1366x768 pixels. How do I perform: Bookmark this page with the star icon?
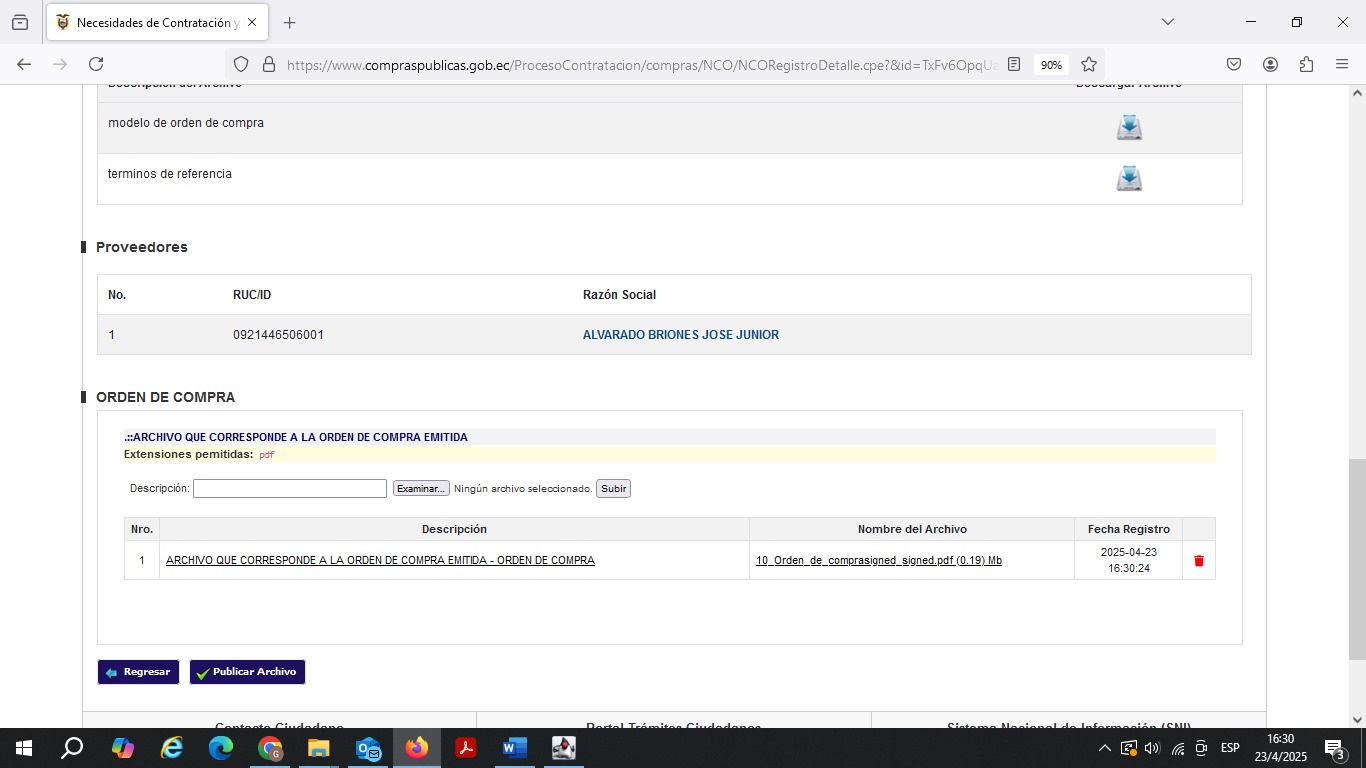coord(1089,64)
